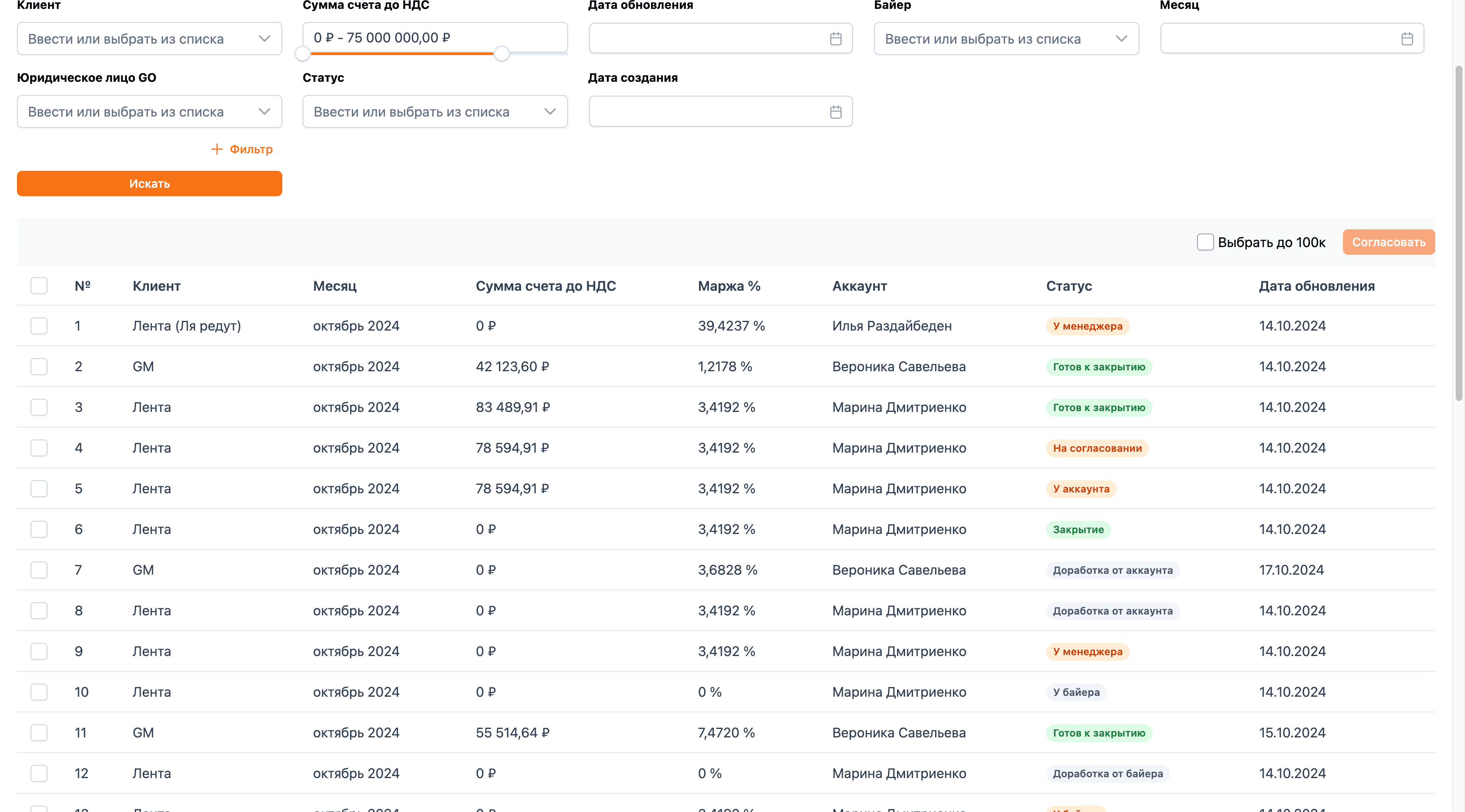Viewport: 1465px width, 812px height.
Task: Click Илья Раздайбеден account name
Action: tap(892, 326)
